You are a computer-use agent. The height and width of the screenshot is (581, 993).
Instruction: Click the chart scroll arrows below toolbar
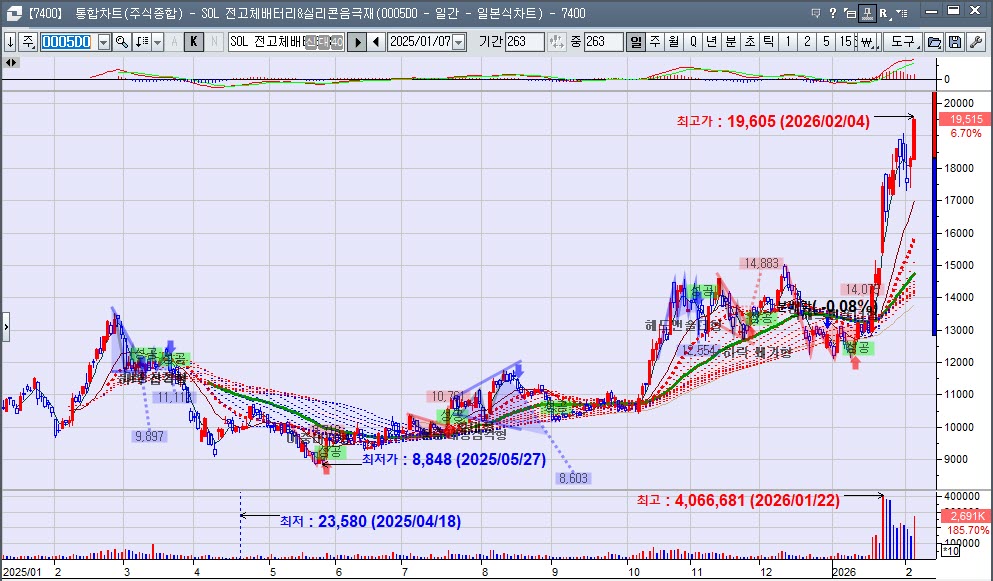(x=12, y=62)
